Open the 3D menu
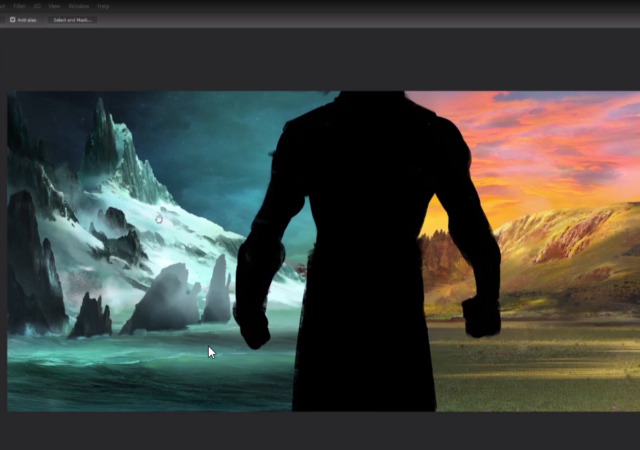 coord(39,6)
